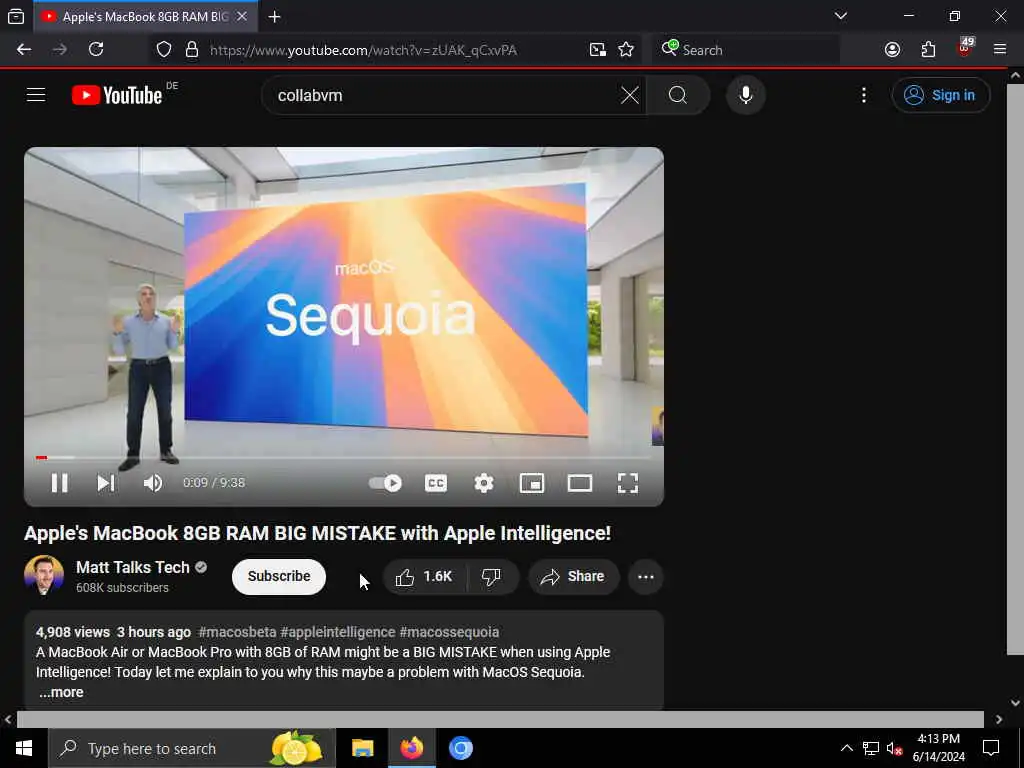Viewport: 1024px width, 768px height.
Task: Pause the video playback
Action: tap(59, 483)
